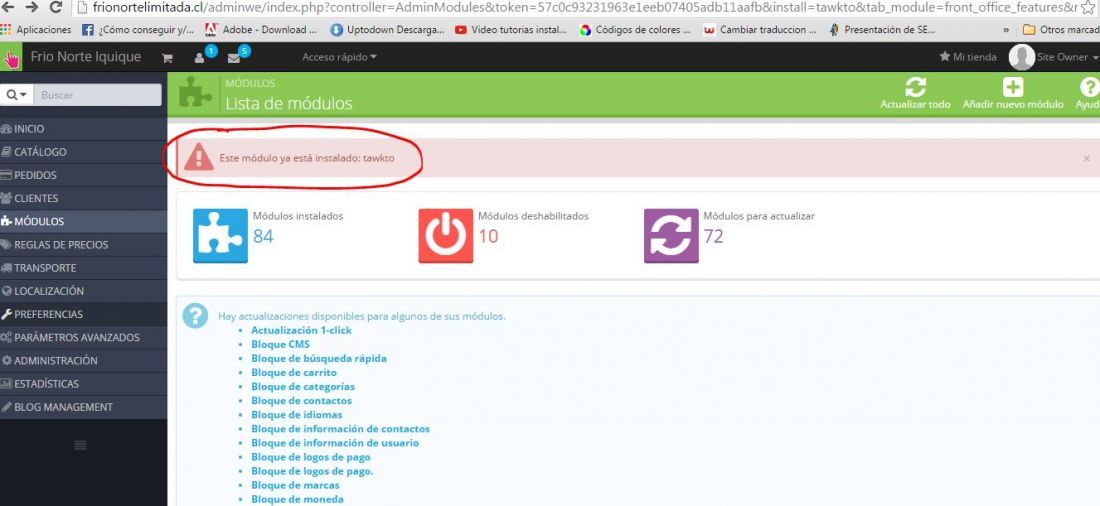Open the Códigos de colores bookmark

click(x=635, y=30)
